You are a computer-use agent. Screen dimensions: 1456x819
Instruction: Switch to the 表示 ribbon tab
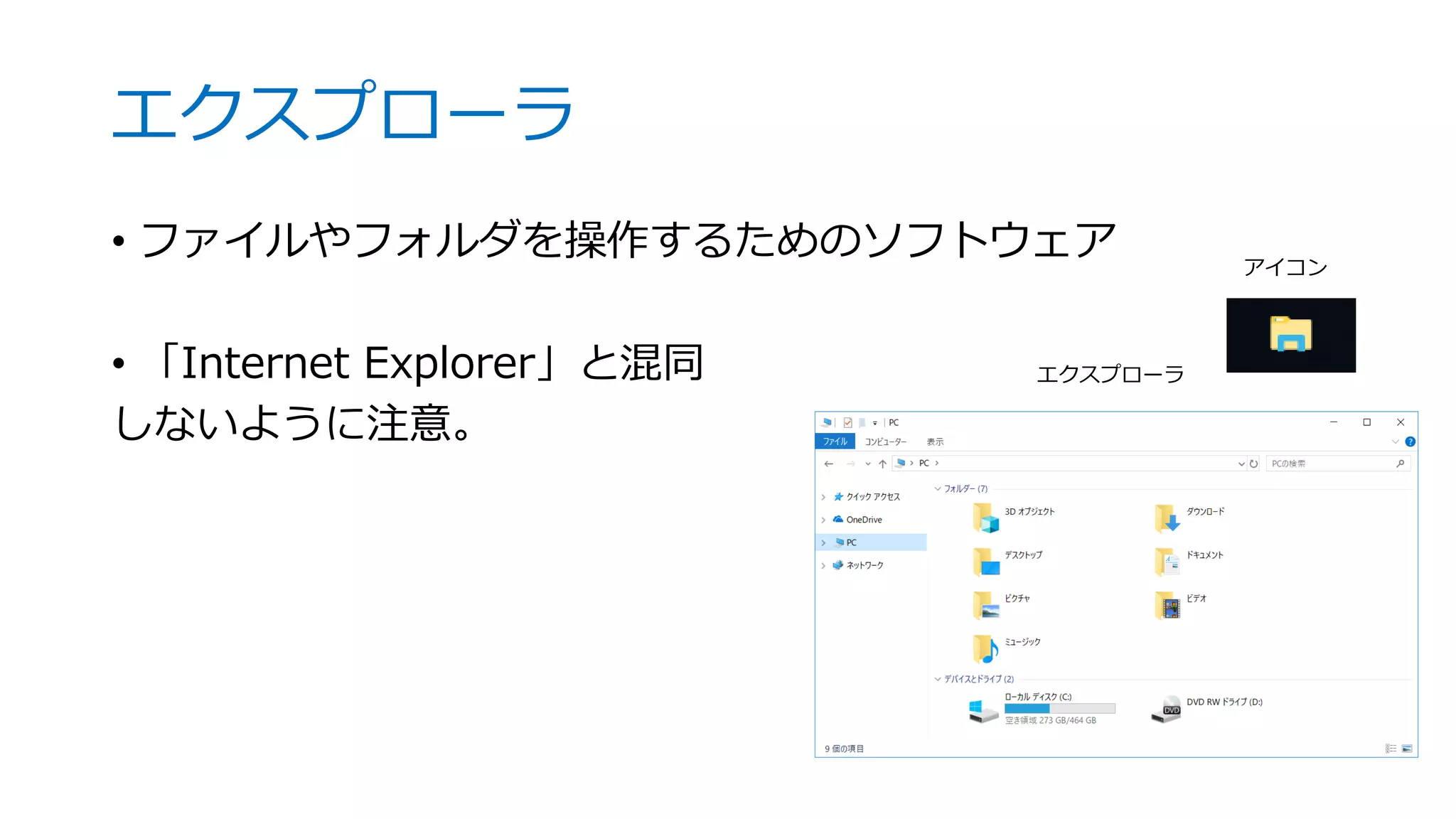[x=935, y=441]
